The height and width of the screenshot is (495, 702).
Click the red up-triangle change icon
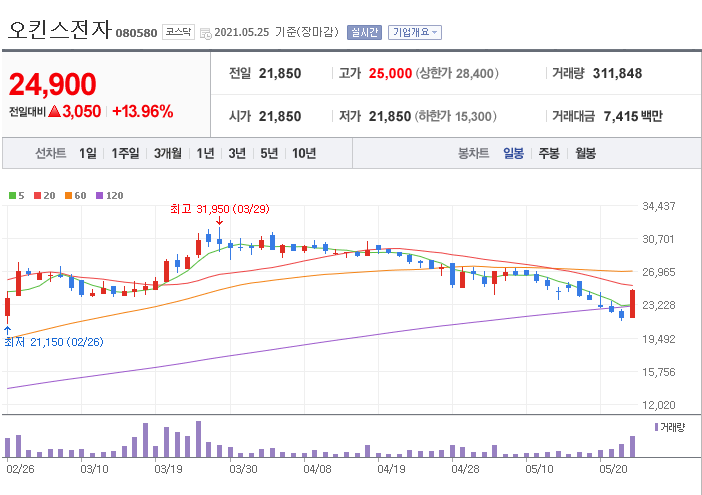54,111
